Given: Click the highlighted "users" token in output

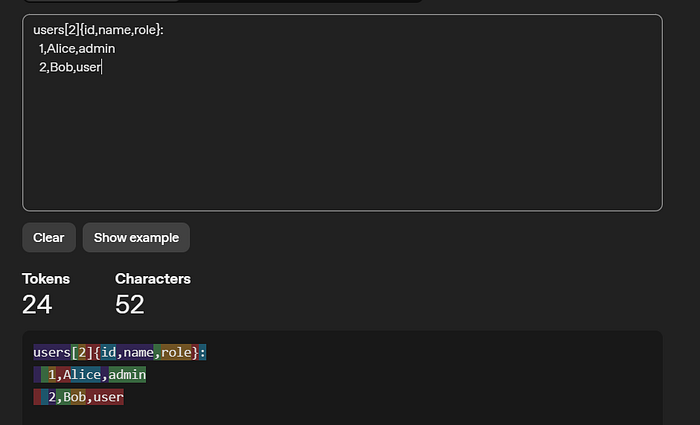Looking at the screenshot, I should (x=53, y=352).
